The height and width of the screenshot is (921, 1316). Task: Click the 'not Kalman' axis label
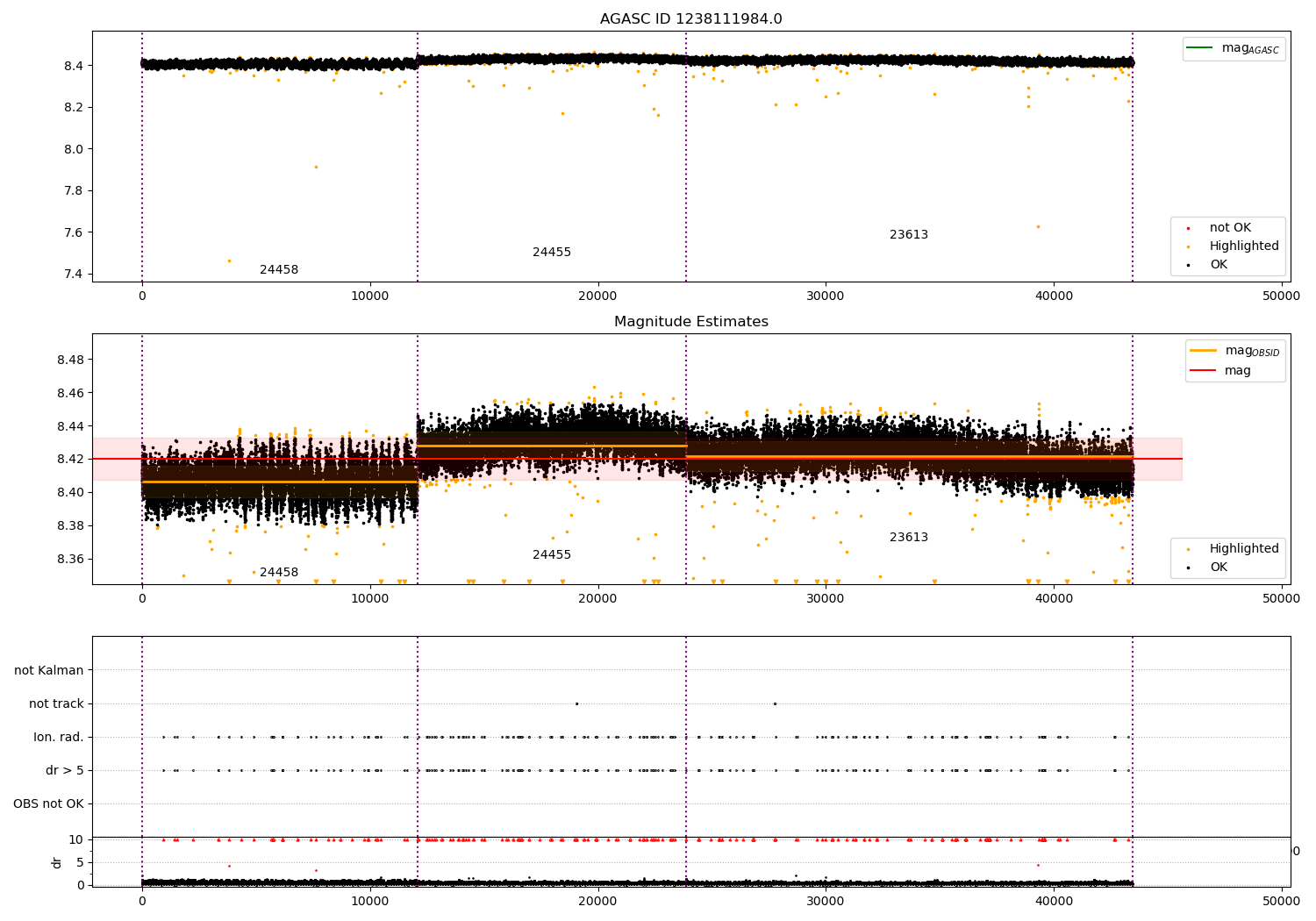click(x=49, y=671)
